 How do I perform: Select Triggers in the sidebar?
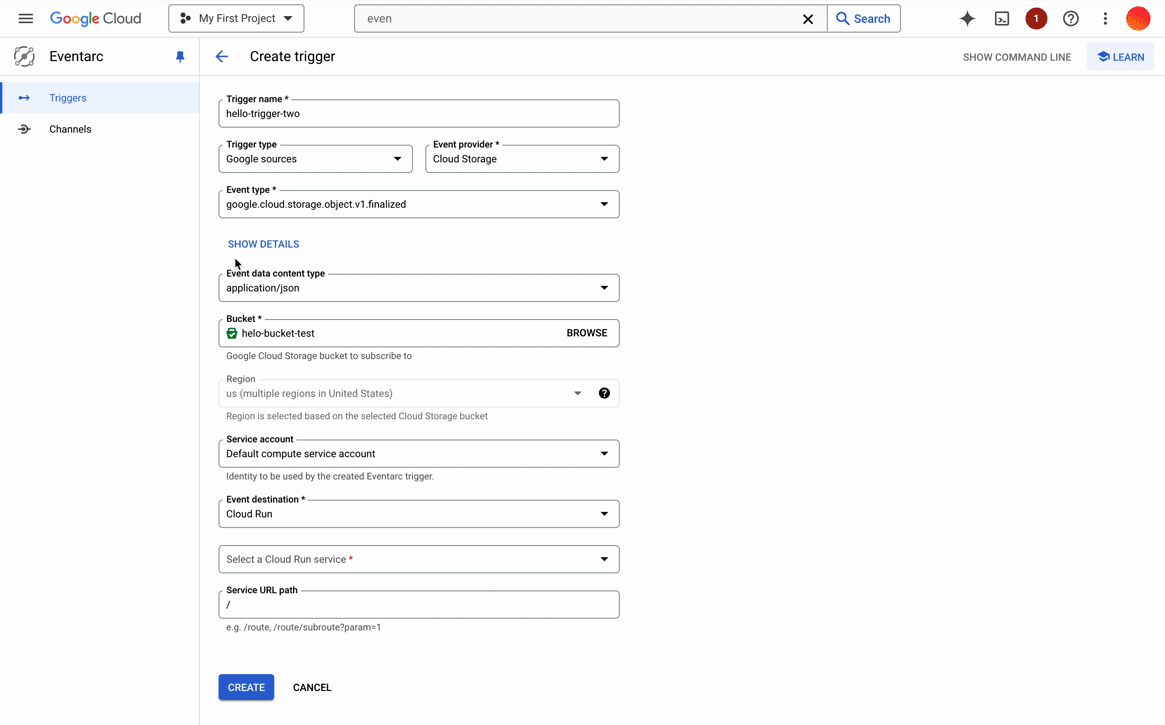pos(100,98)
